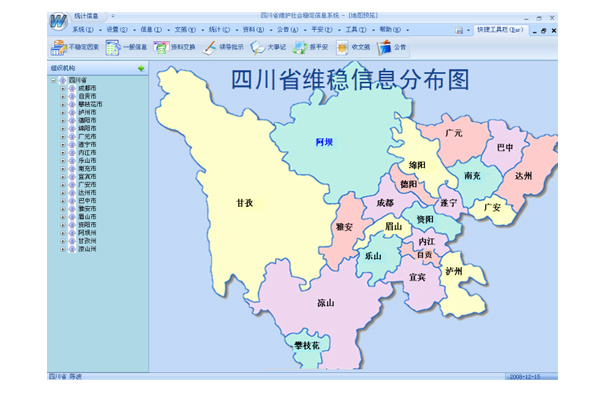Click the 南充 region on the map
609x397 pixels.
(x=472, y=176)
